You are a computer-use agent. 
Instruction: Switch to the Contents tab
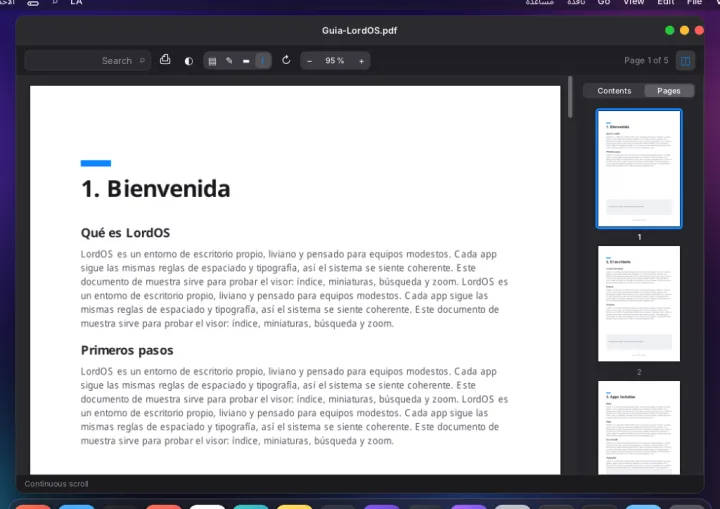tap(614, 91)
